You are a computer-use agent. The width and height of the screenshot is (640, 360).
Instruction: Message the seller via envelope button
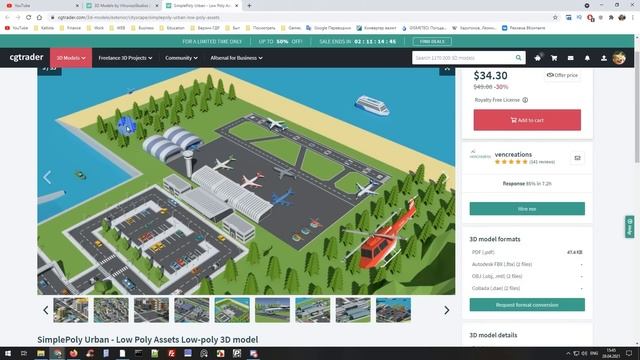[x=578, y=158]
